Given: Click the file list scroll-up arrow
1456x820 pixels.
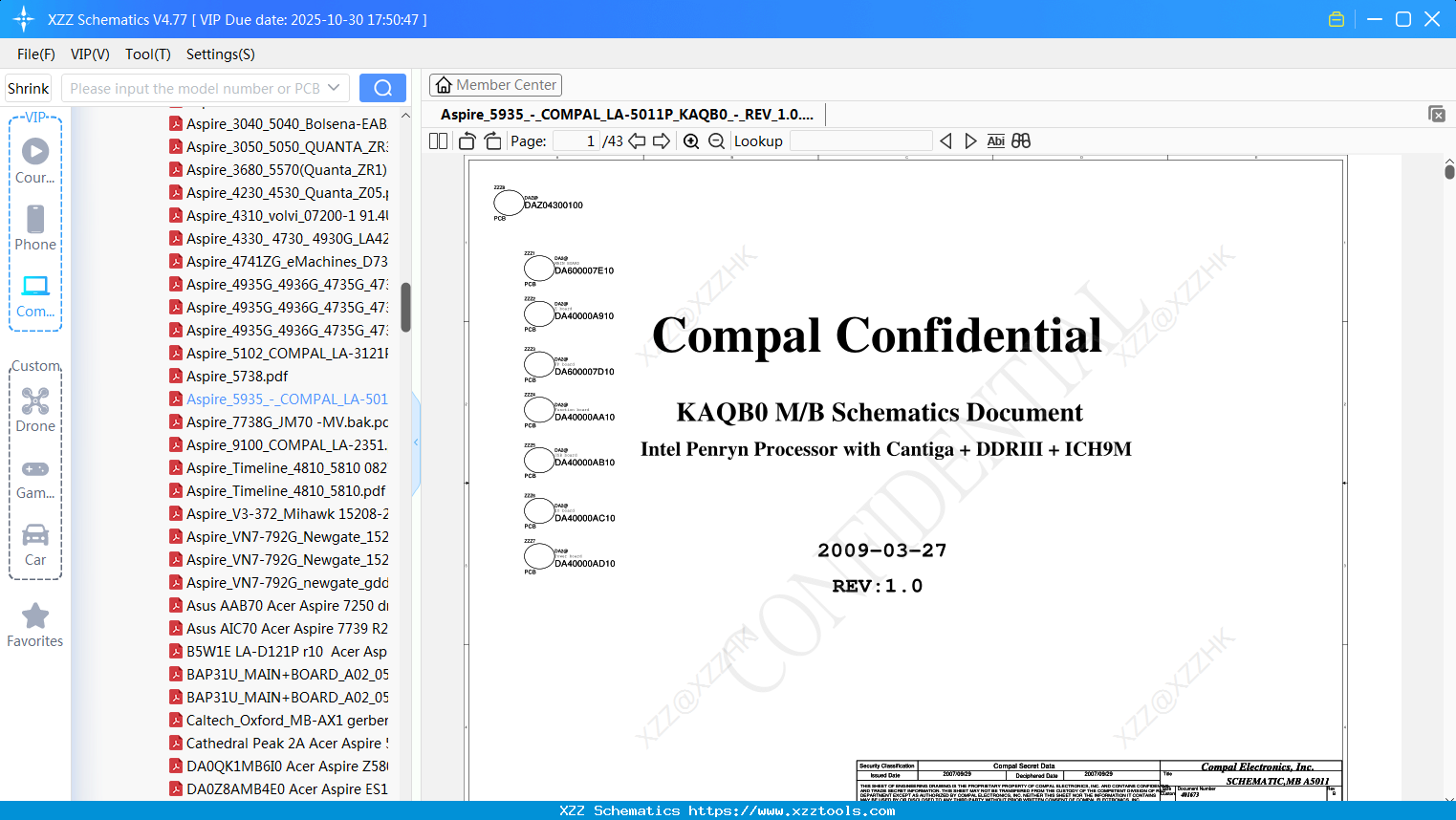Looking at the screenshot, I should (405, 116).
